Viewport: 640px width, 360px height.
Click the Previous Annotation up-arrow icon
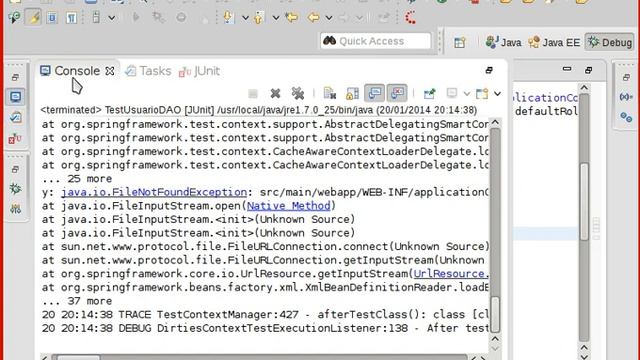tap(258, 18)
